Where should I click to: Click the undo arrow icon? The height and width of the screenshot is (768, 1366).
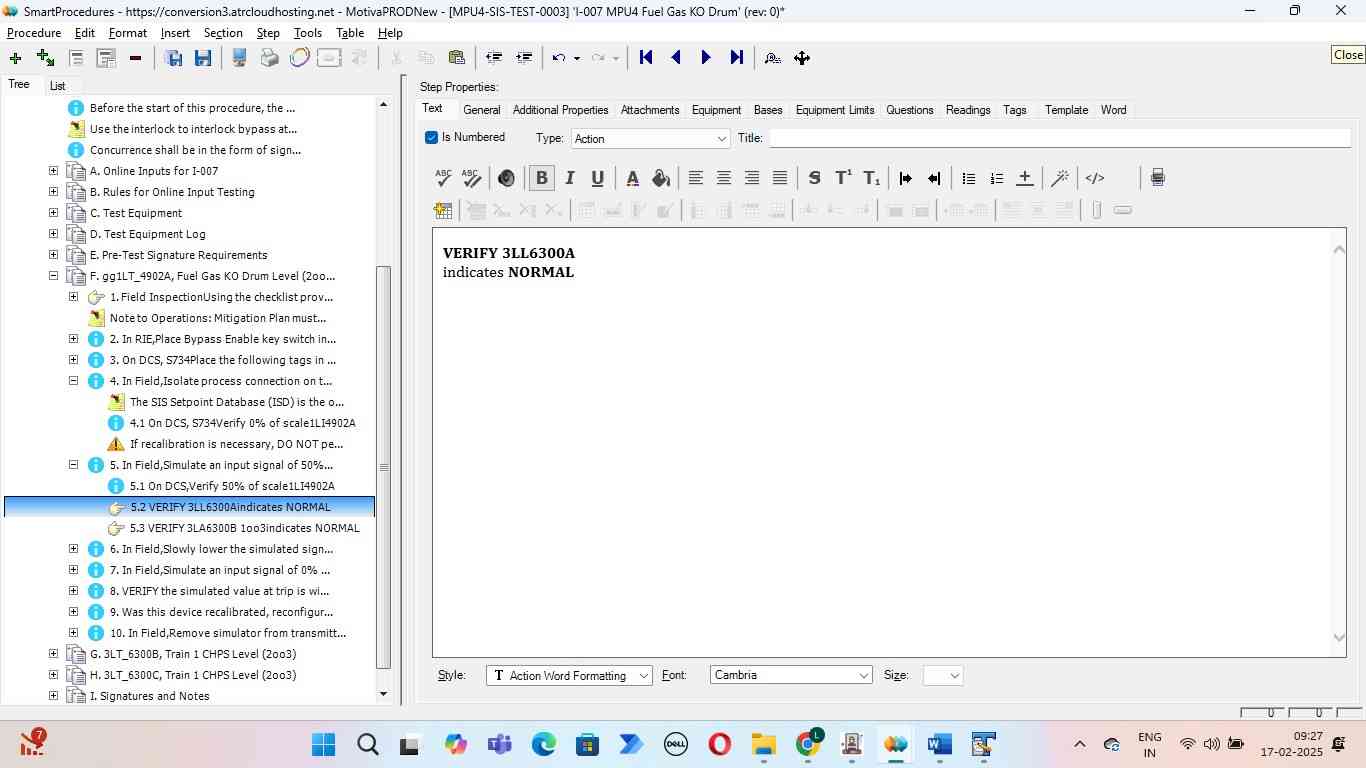click(x=559, y=58)
